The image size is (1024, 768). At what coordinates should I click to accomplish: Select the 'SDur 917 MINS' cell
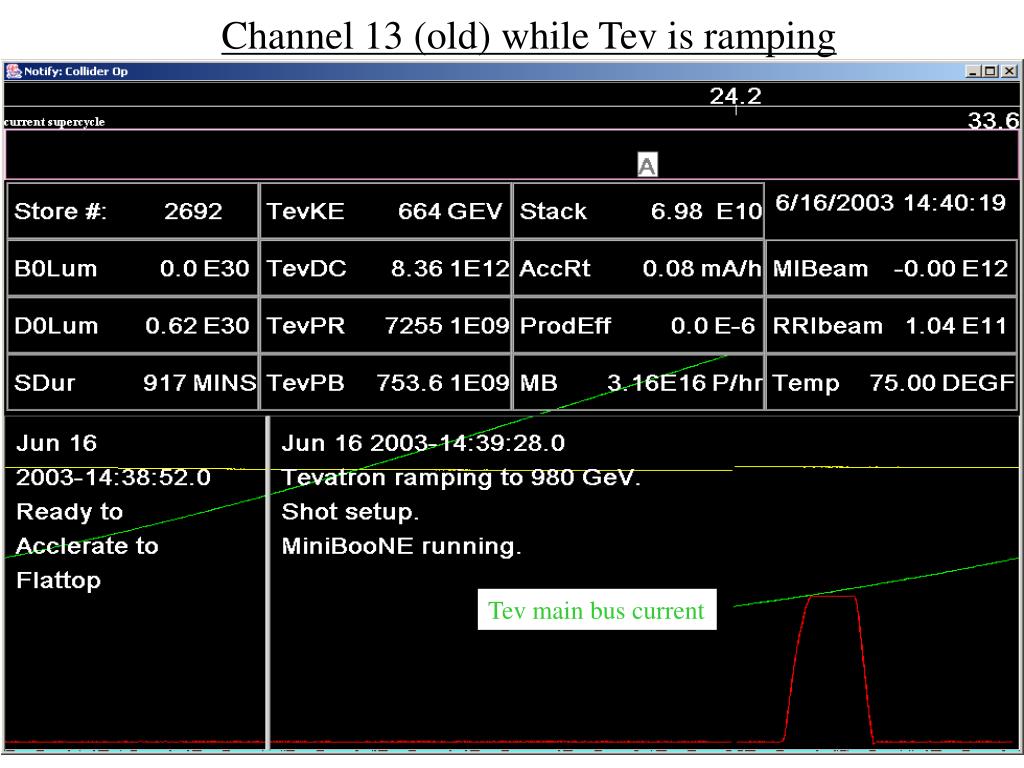click(x=133, y=383)
